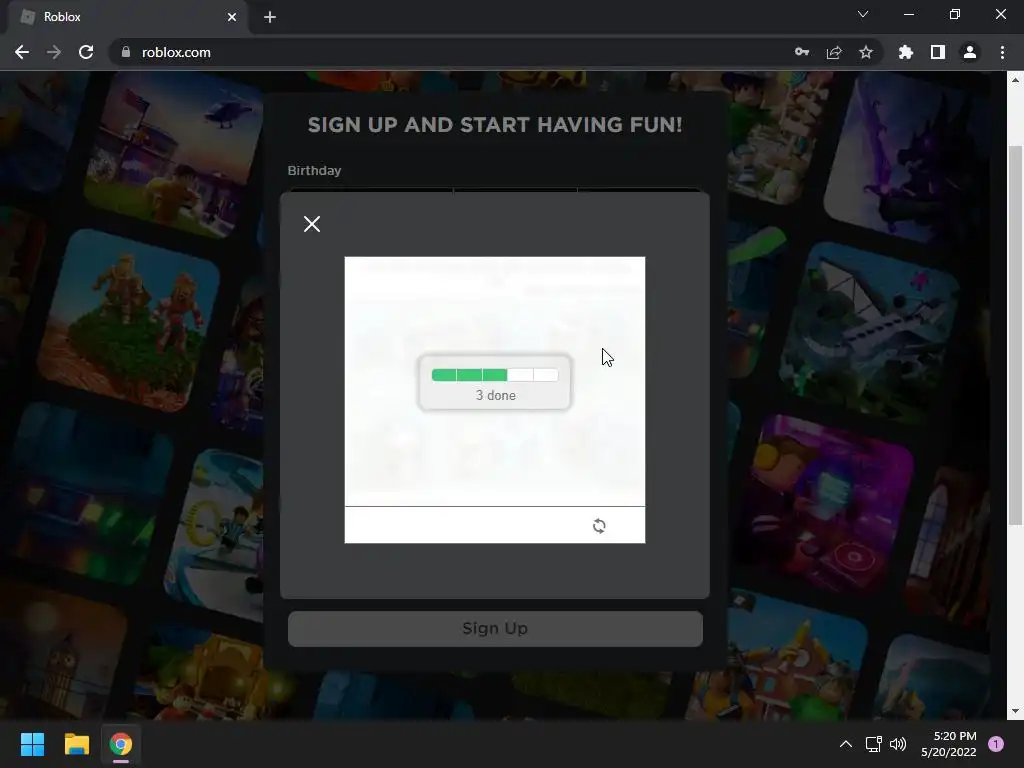Open a new browser tab

pyautogui.click(x=270, y=17)
